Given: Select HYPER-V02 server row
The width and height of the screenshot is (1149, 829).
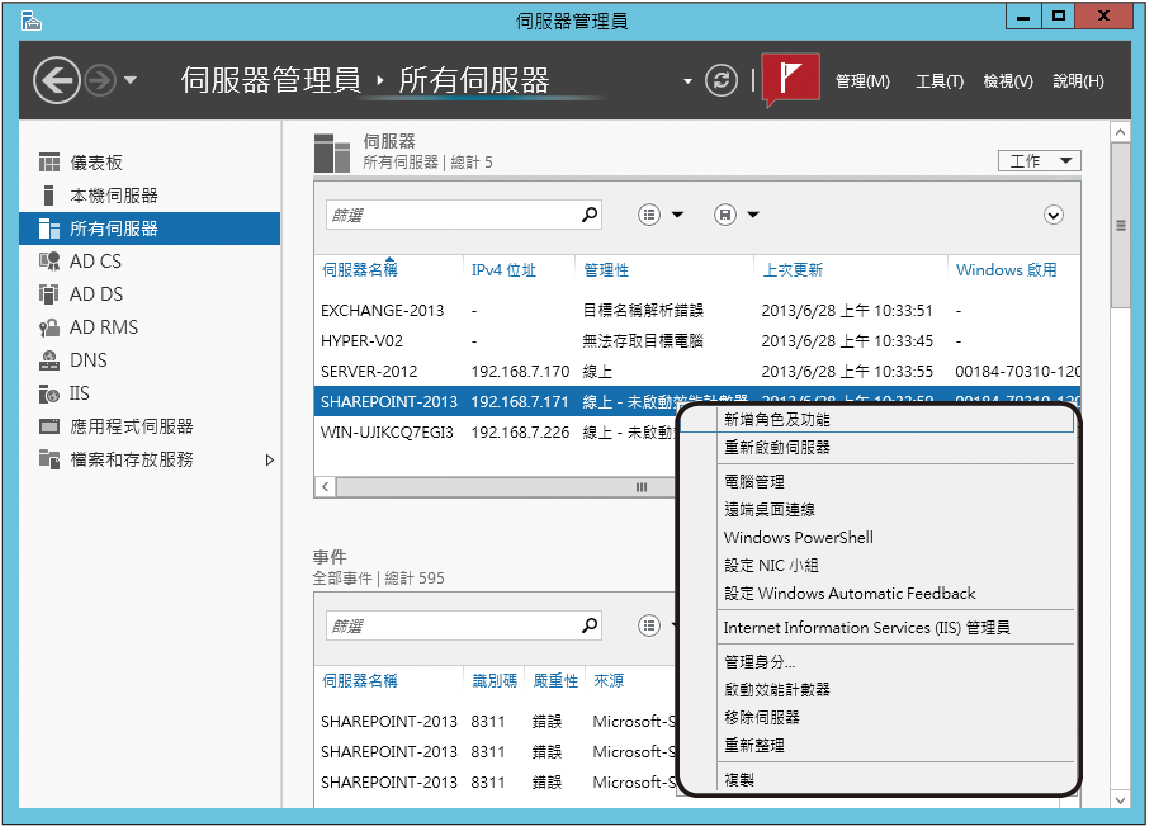Looking at the screenshot, I should pyautogui.click(x=697, y=341).
